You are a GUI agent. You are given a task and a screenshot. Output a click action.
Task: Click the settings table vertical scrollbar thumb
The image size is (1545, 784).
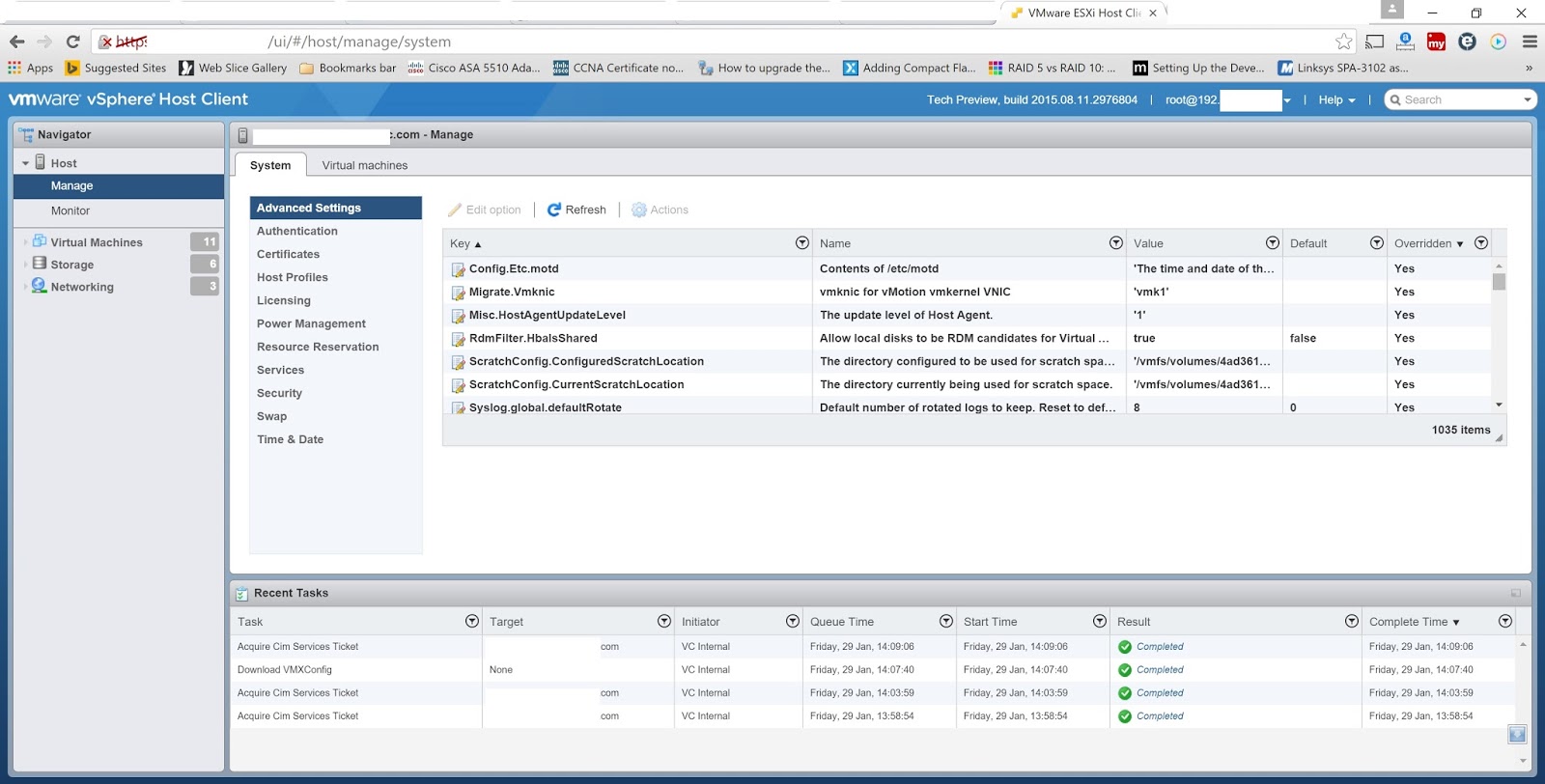pyautogui.click(x=1499, y=282)
